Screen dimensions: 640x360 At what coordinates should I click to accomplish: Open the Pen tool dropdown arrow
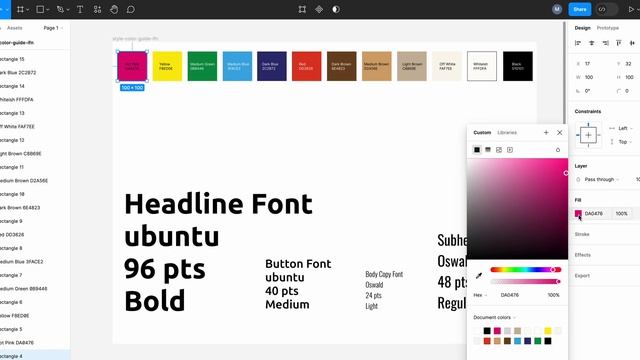click(x=68, y=10)
